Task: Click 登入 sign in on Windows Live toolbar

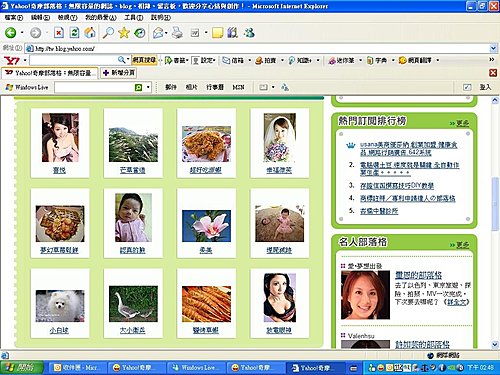Action: [x=485, y=87]
